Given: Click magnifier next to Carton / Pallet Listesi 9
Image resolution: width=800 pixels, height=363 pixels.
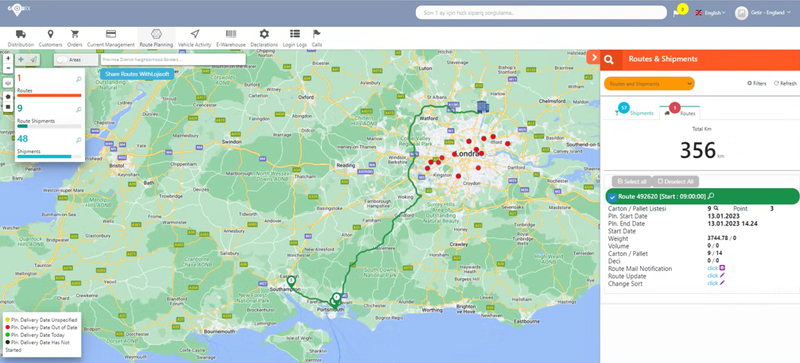Looking at the screenshot, I should coord(716,208).
